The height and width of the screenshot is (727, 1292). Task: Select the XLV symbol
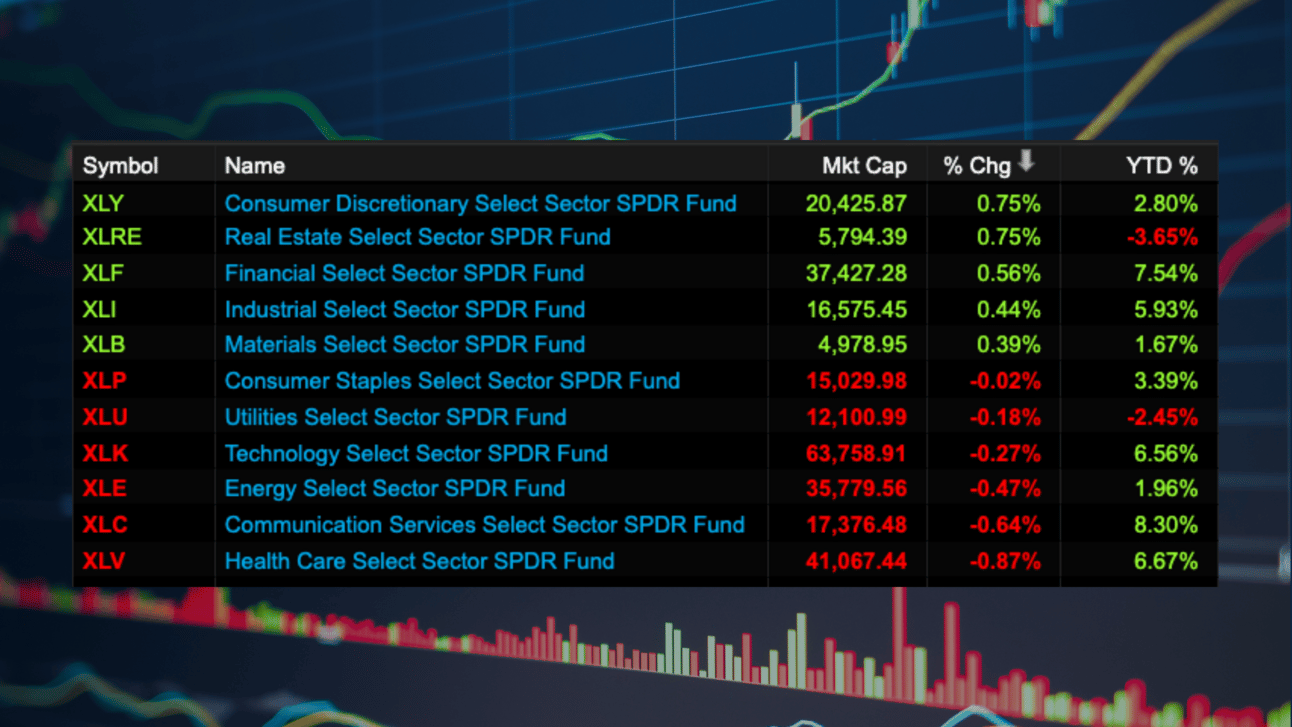click(104, 561)
